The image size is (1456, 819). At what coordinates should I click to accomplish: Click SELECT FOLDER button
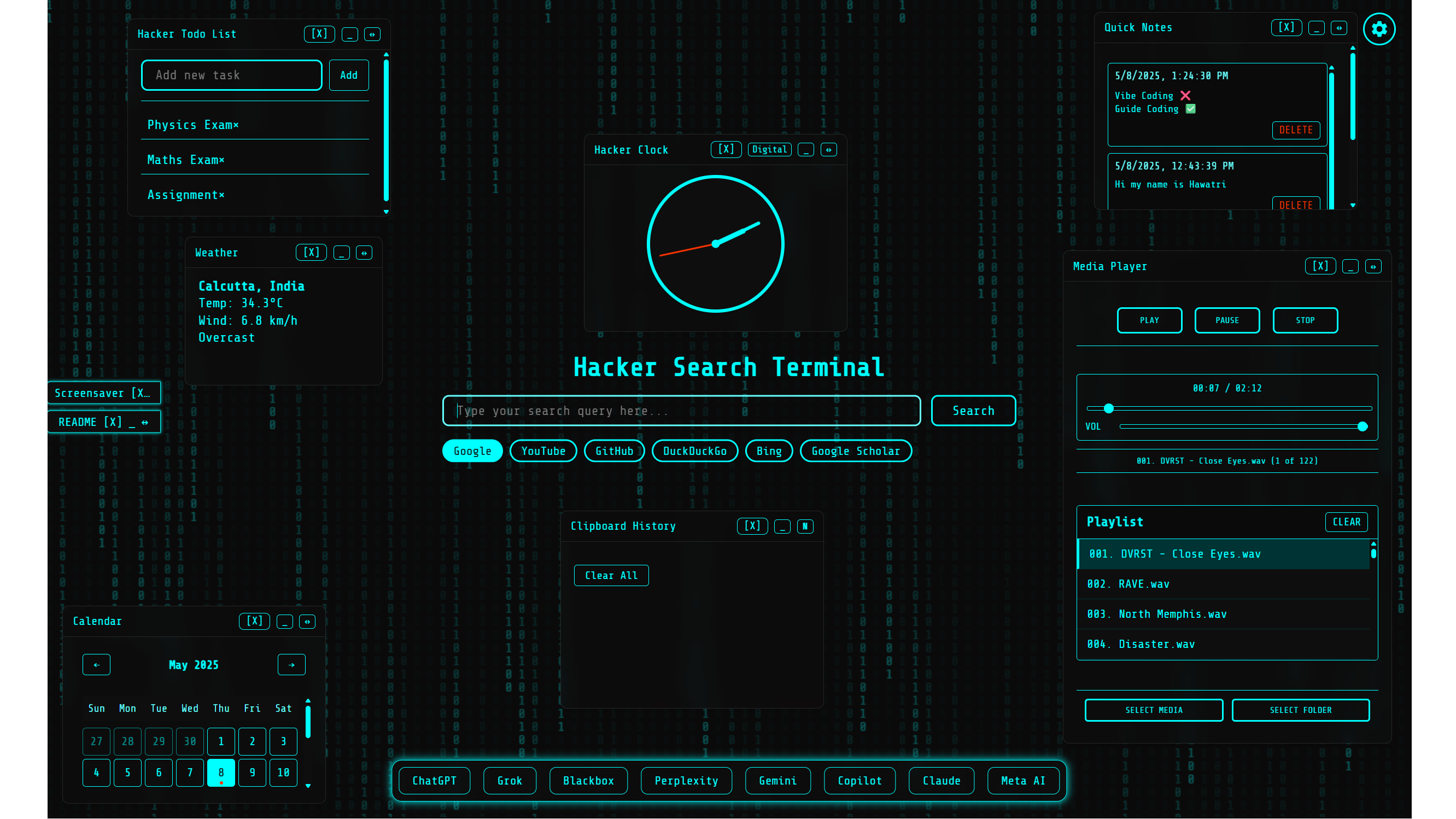pos(1301,711)
